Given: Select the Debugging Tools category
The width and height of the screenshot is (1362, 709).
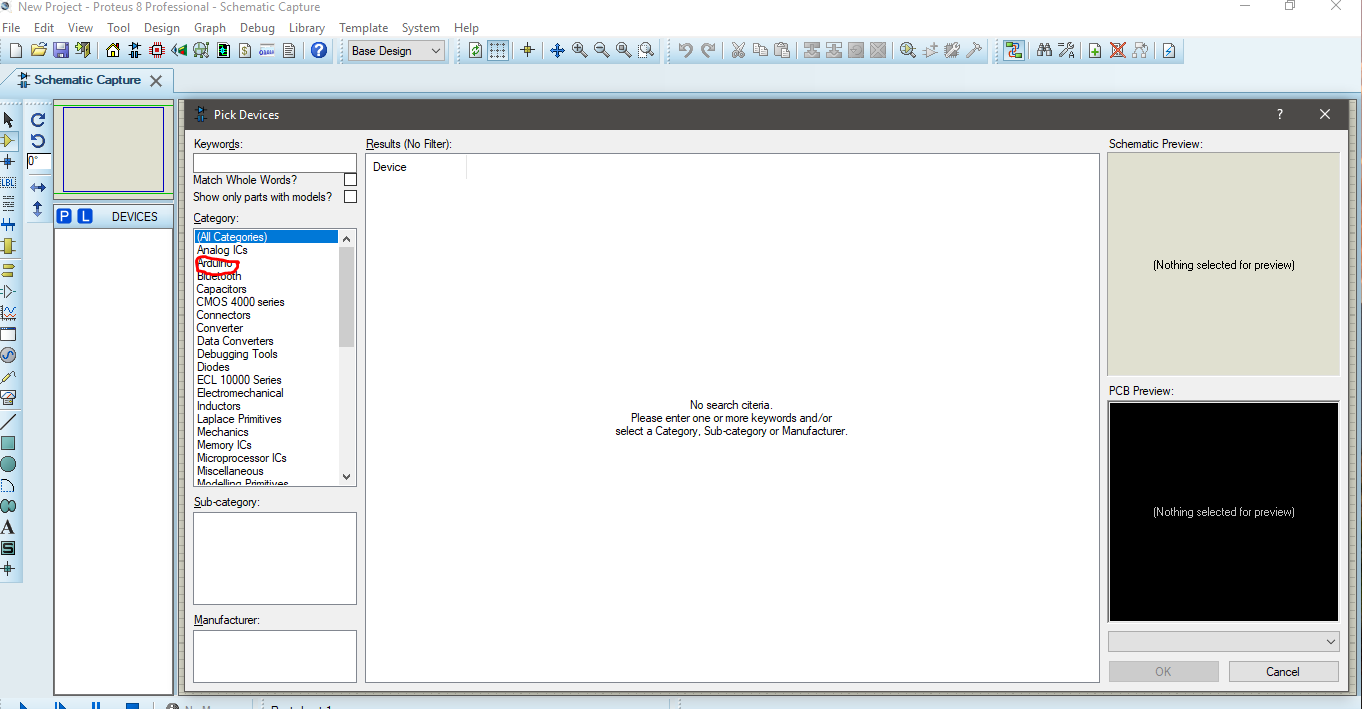Looking at the screenshot, I should click(237, 354).
